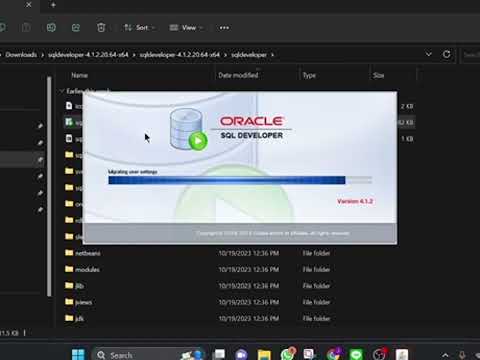The height and width of the screenshot is (360, 480).
Task: Open the See more three-dot menu
Action: coord(224,28)
